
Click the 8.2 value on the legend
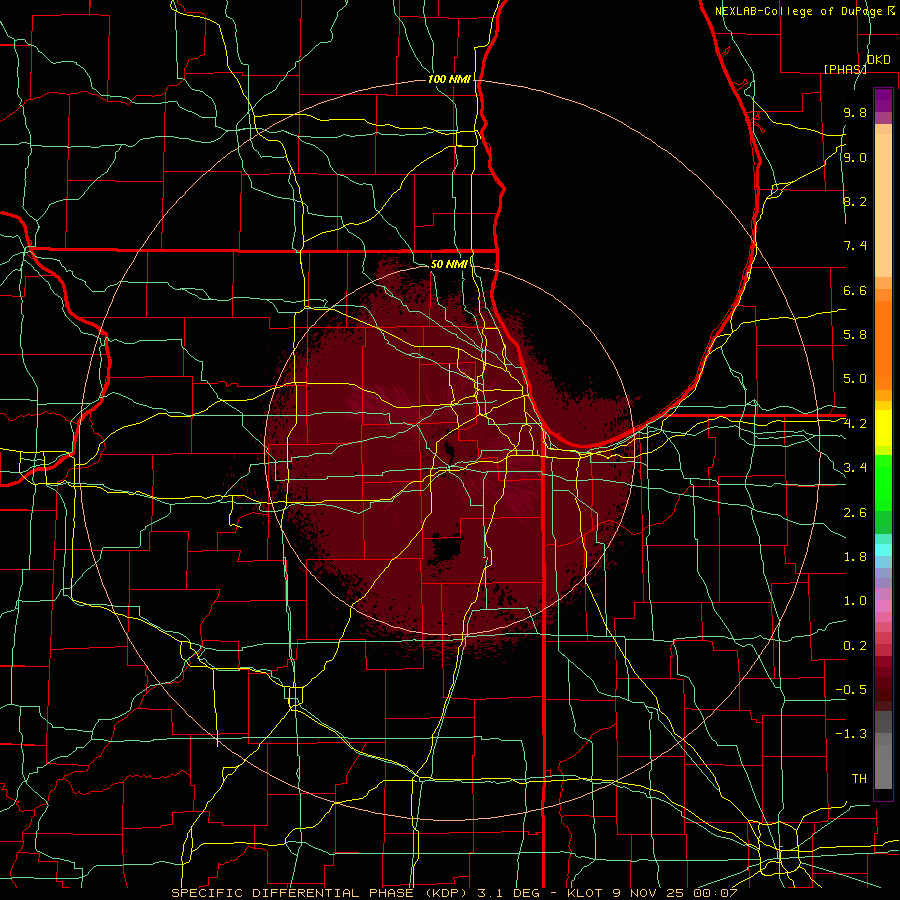(x=855, y=201)
